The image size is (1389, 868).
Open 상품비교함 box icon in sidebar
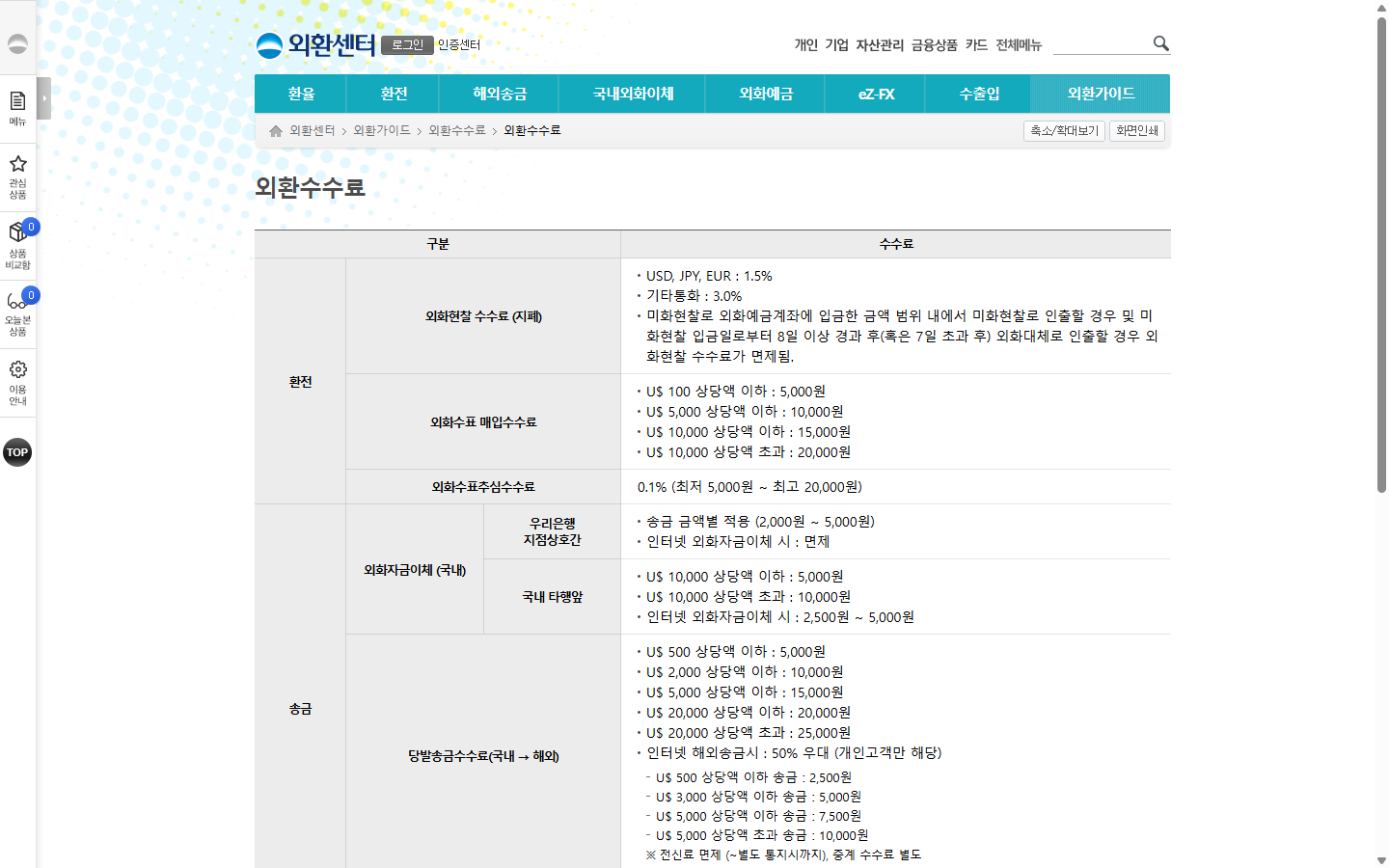pos(17,245)
